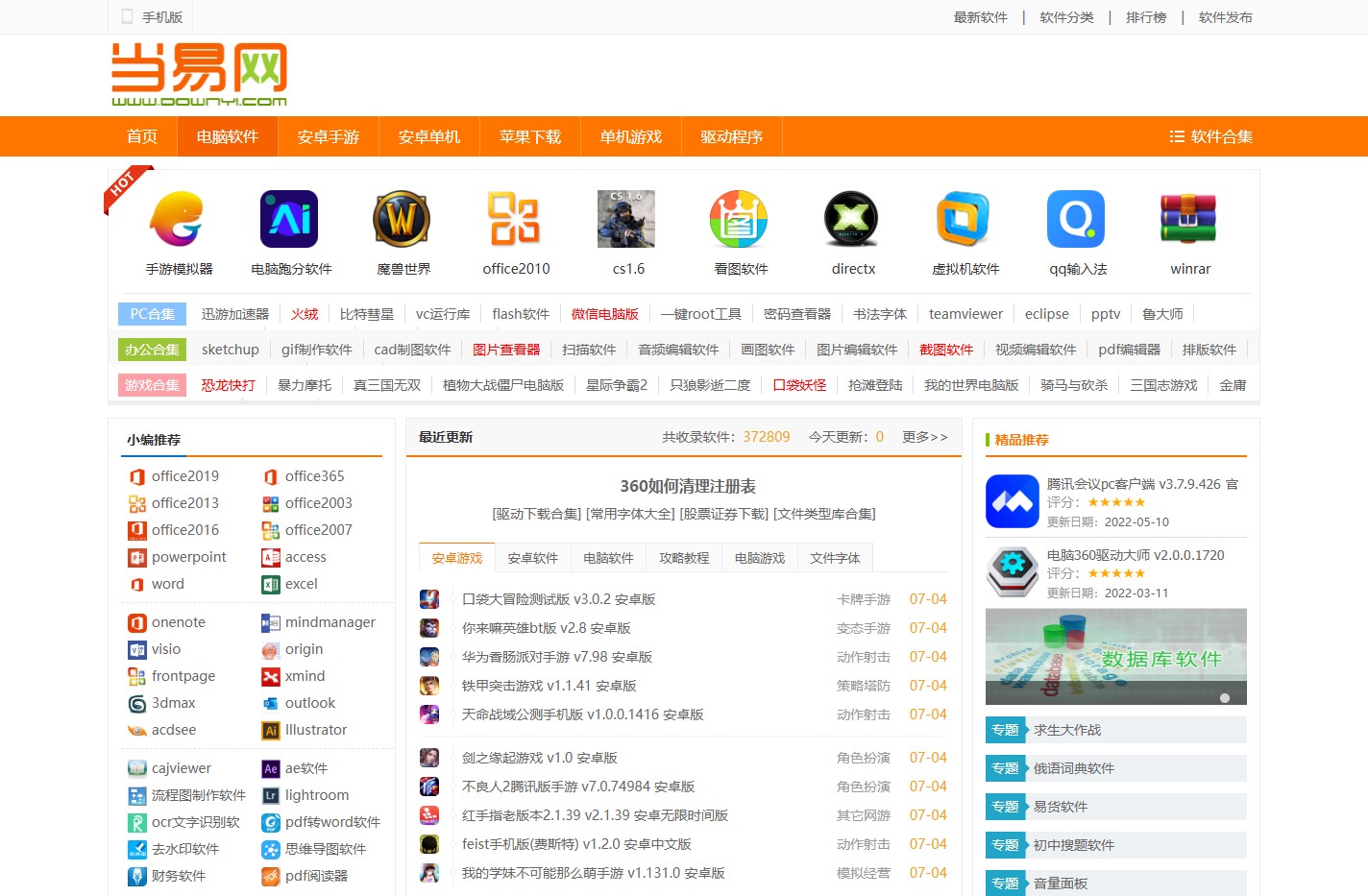This screenshot has height=896, width=1368.
Task: Click the 铁甲突击游戏 game icon
Action: [429, 686]
